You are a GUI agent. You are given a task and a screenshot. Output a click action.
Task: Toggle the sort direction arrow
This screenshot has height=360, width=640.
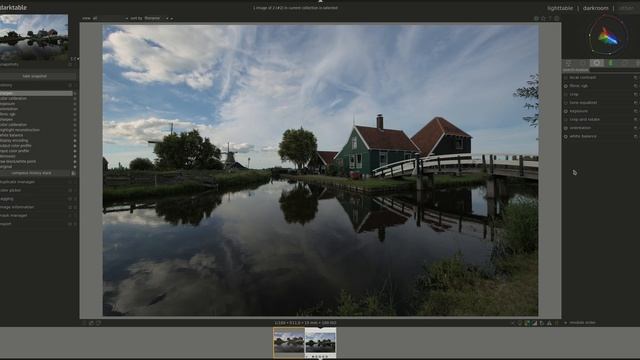point(172,18)
